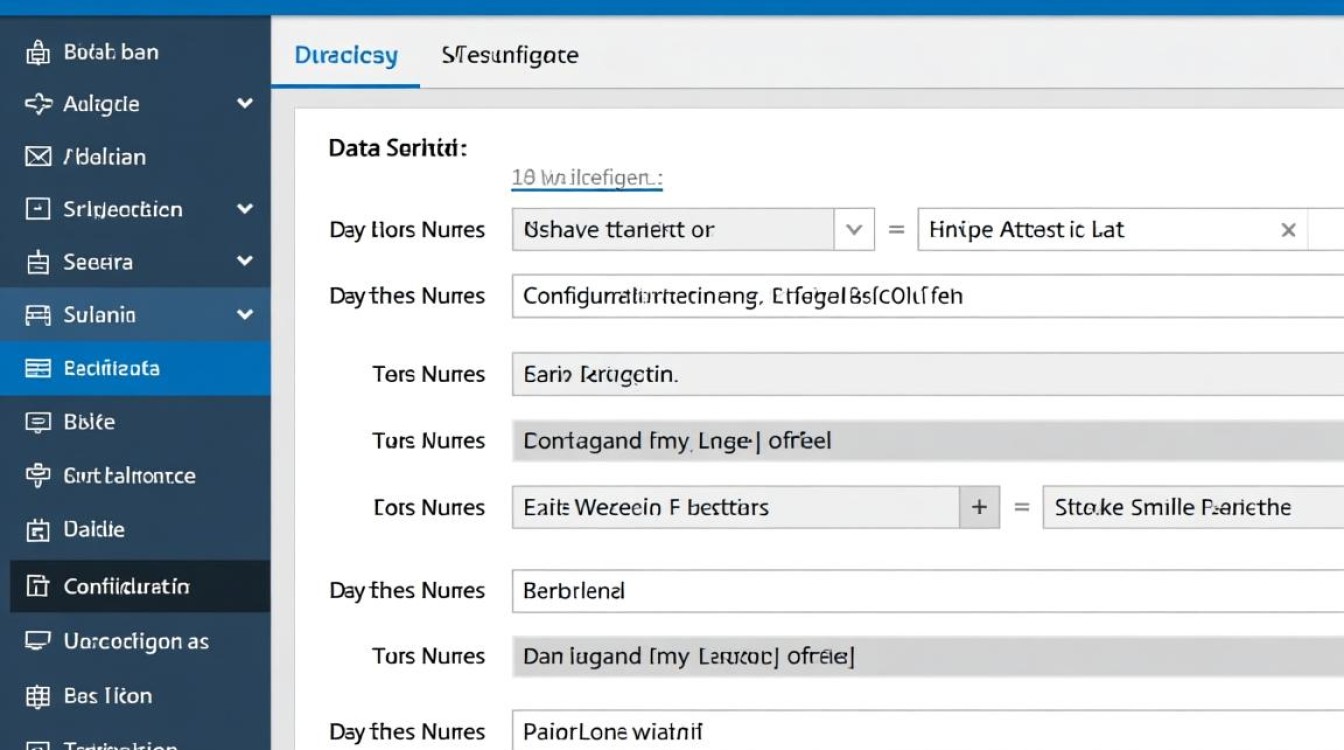
Task: Open the Bshave ttanertt or dropdown
Action: coord(853,230)
